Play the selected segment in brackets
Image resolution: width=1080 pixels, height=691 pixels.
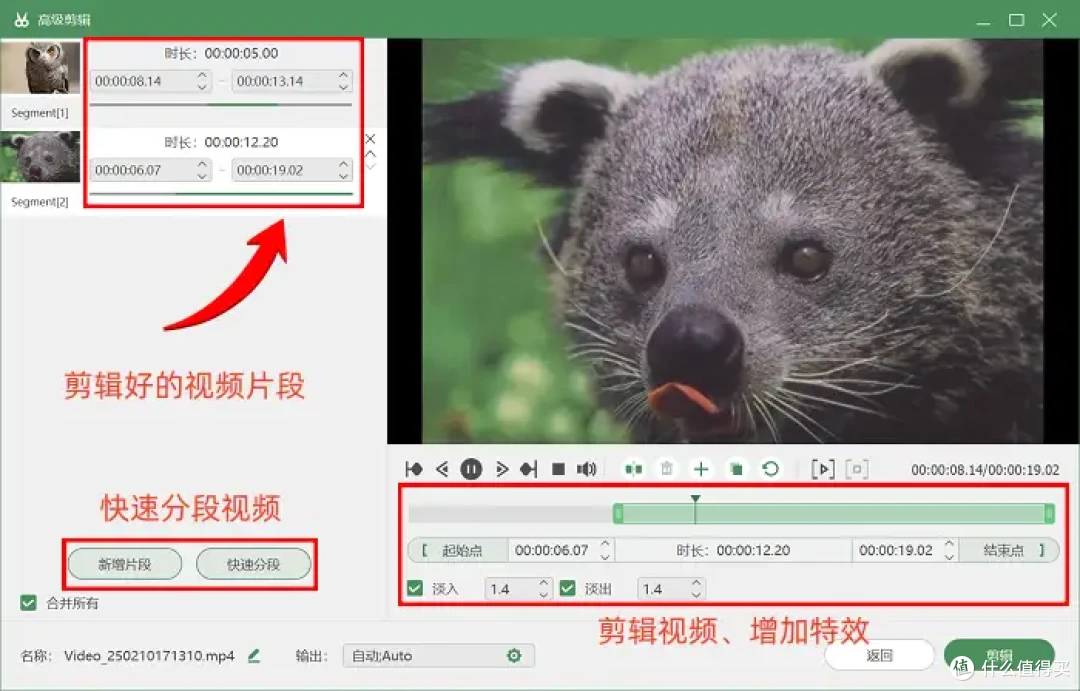click(823, 469)
